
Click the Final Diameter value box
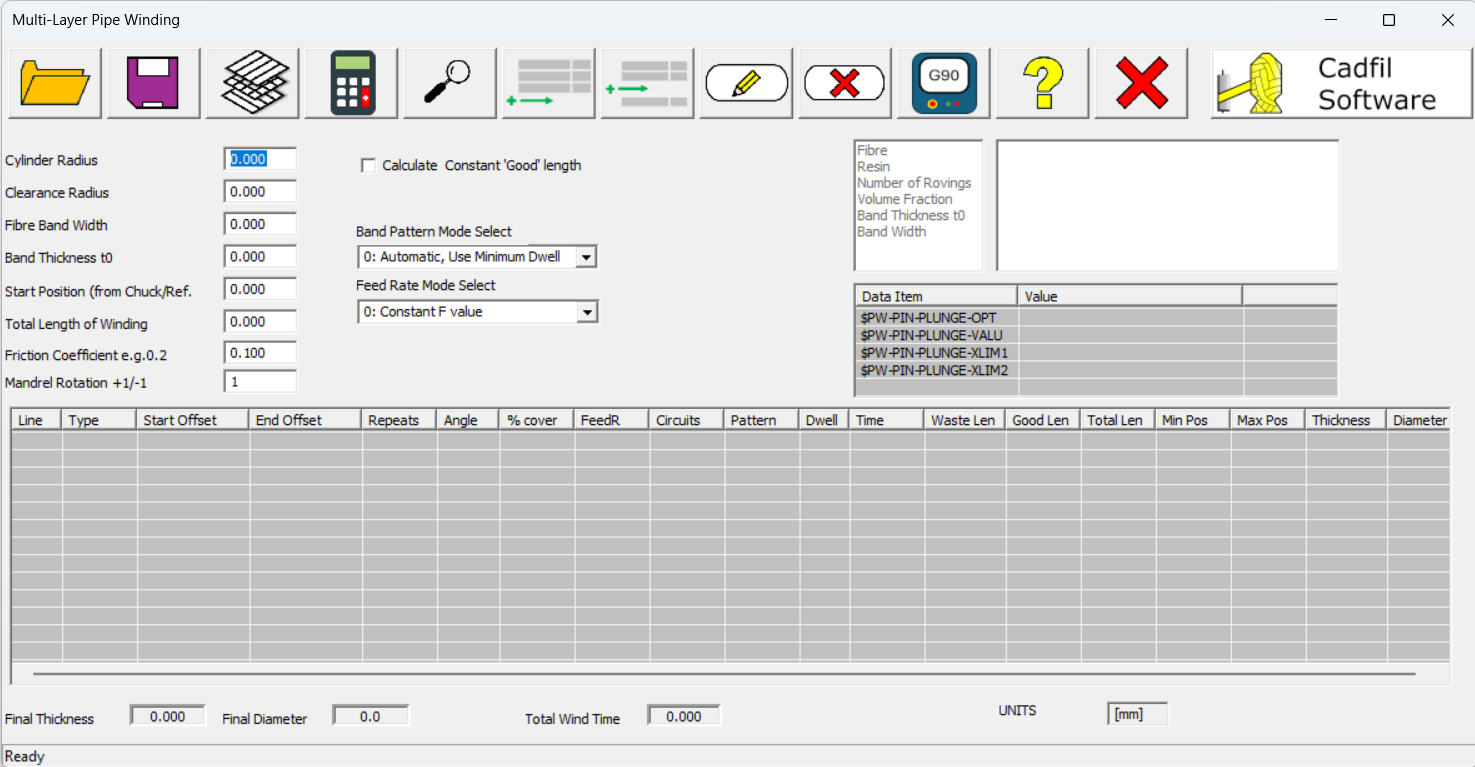[370, 716]
